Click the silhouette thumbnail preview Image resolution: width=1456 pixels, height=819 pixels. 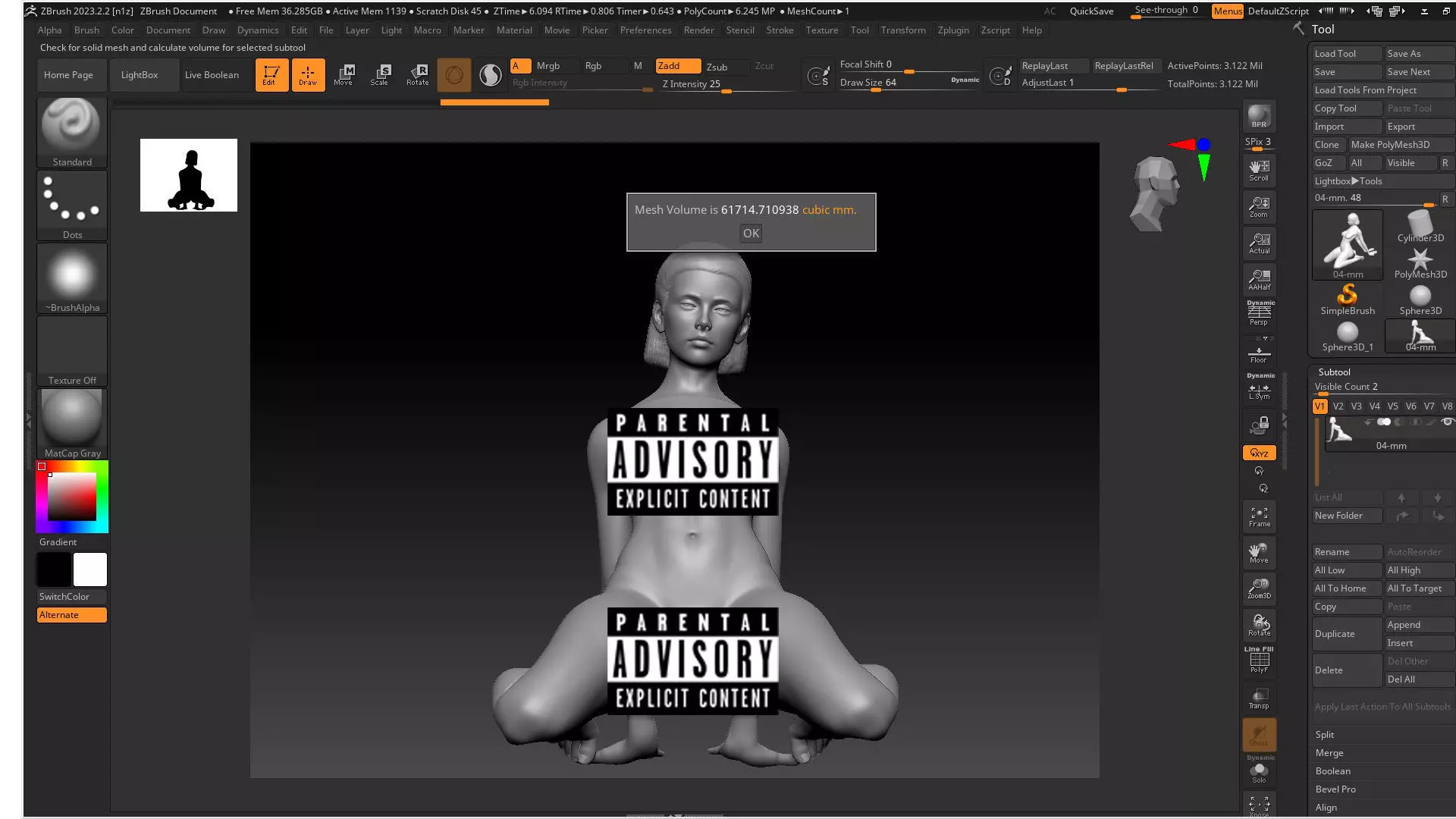(x=189, y=175)
